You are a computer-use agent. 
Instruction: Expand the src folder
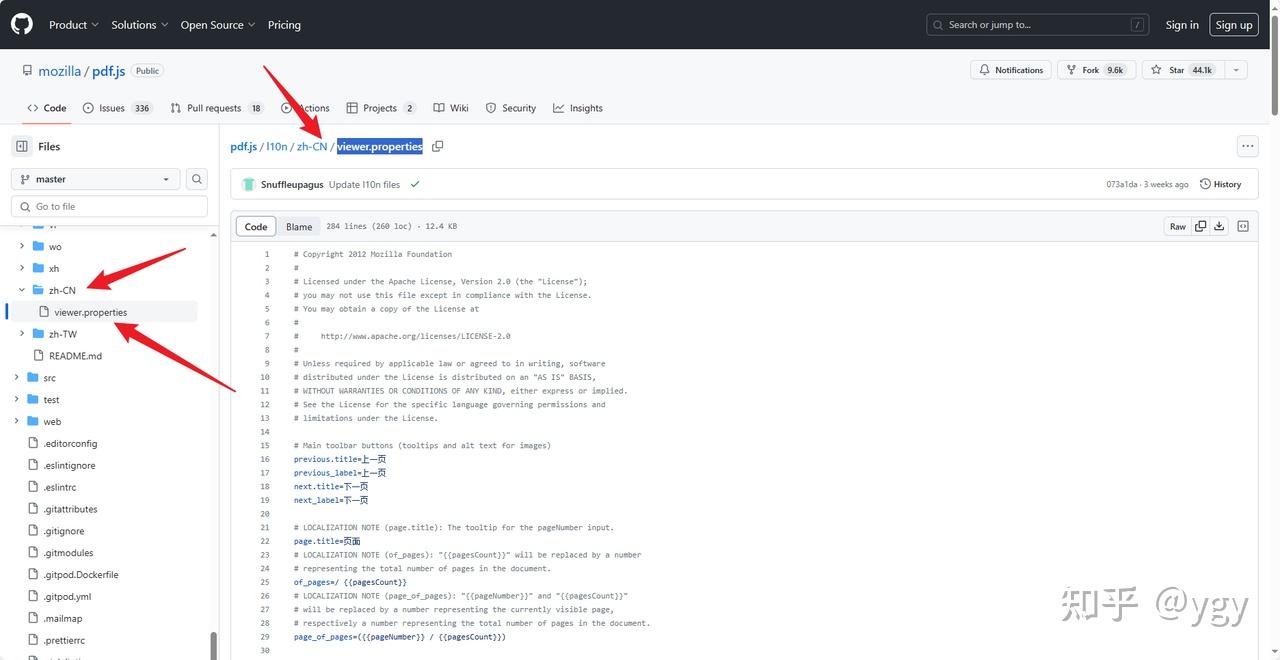coord(15,377)
